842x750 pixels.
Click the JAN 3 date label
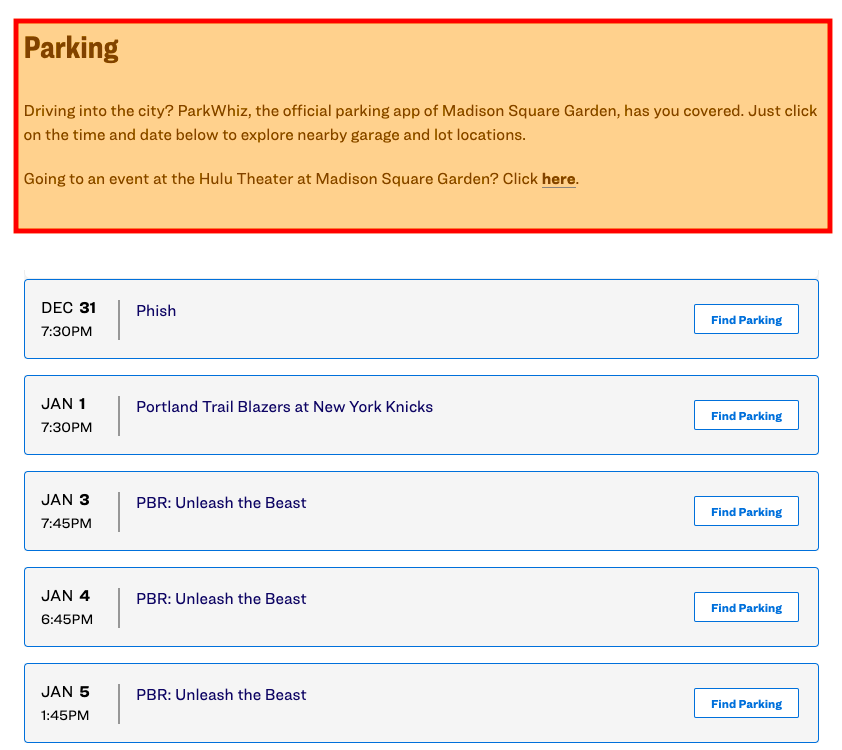click(65, 500)
